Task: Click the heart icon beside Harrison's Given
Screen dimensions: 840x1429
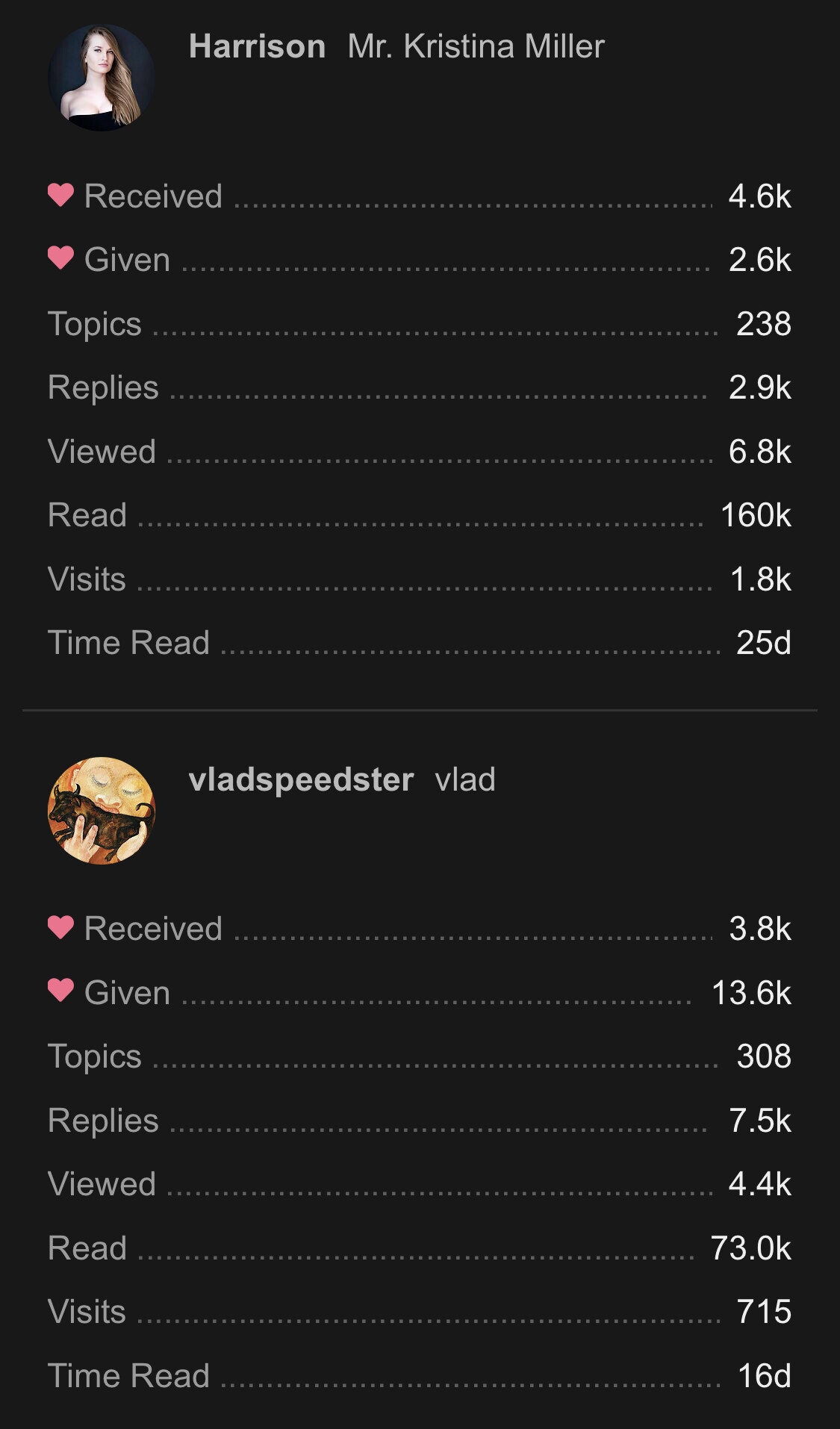Action: (60, 258)
